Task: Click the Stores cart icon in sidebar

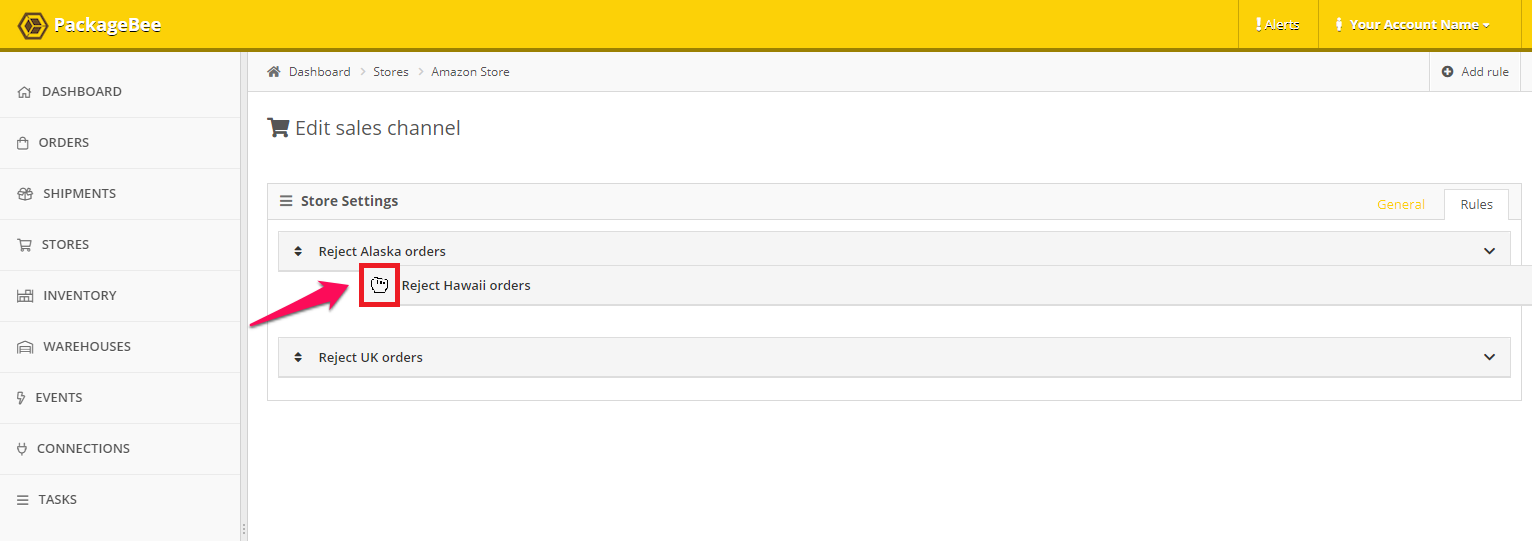Action: pos(24,245)
